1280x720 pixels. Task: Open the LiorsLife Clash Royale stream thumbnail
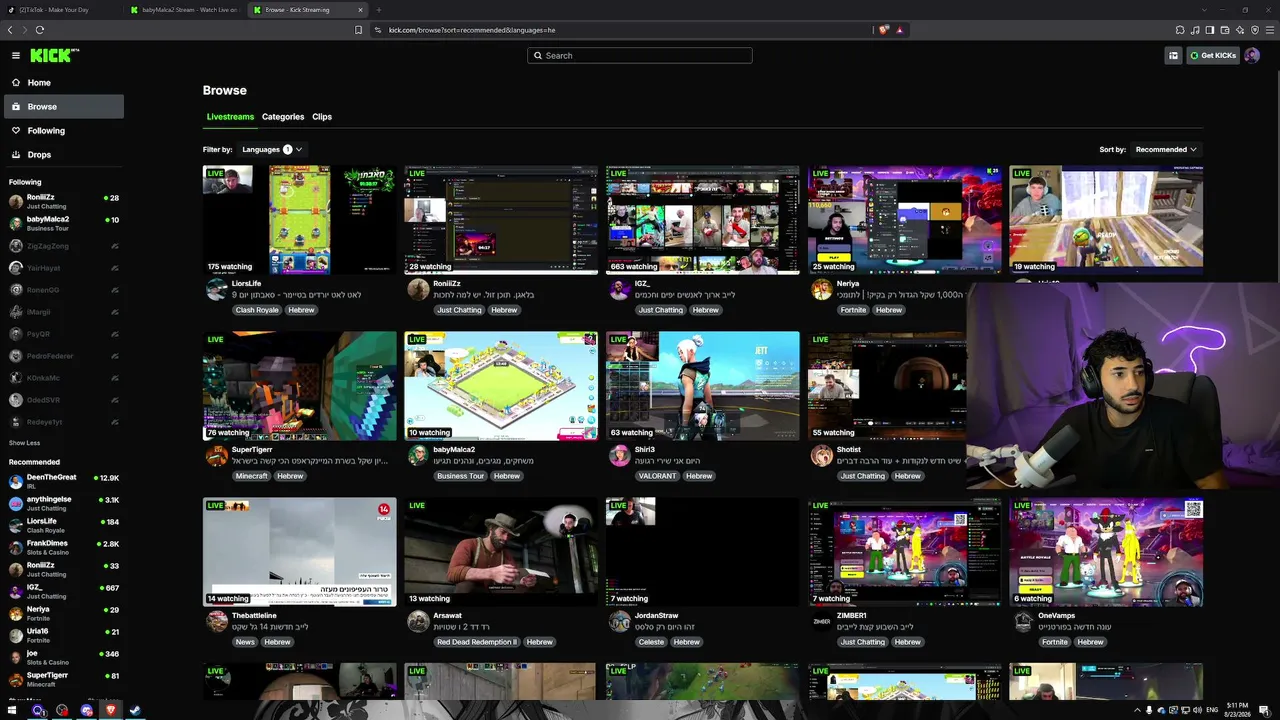300,220
